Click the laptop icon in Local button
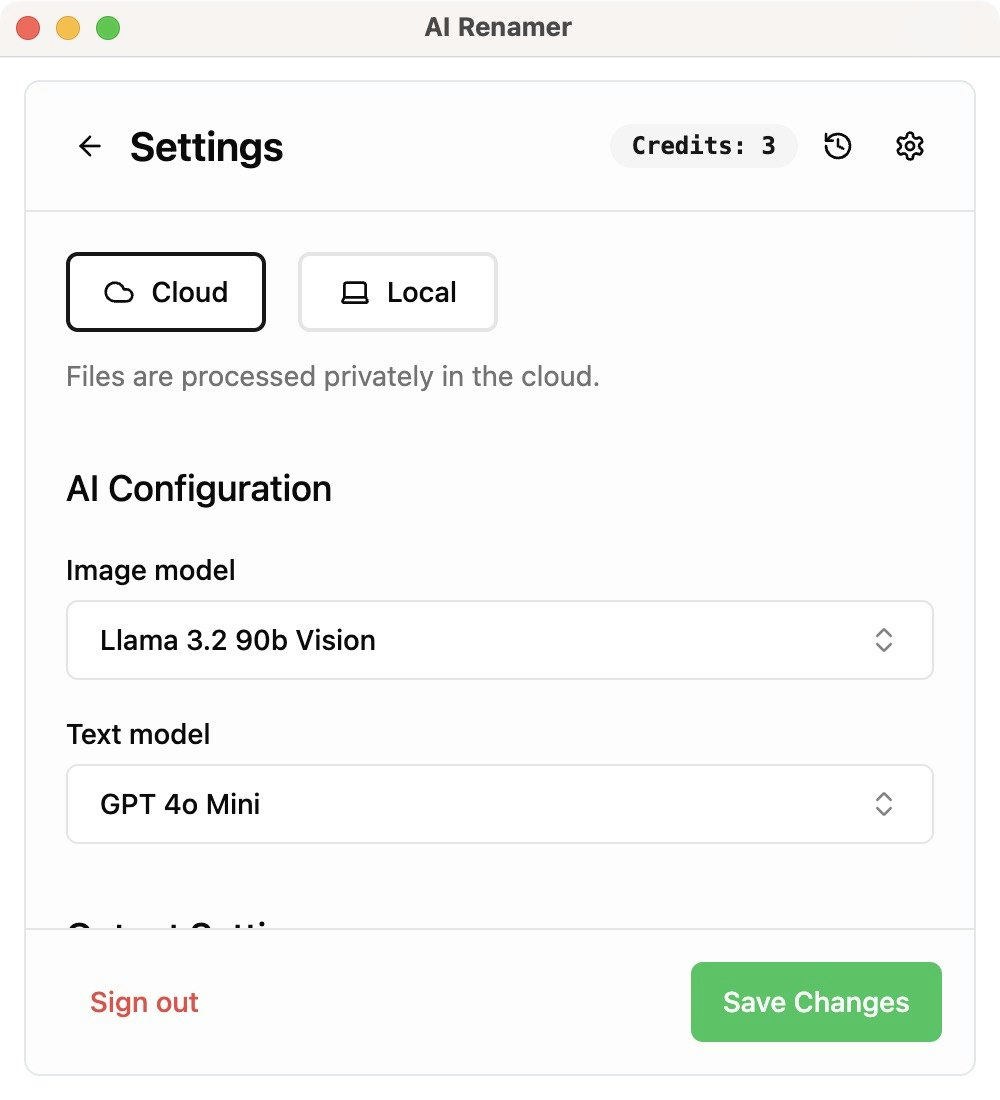The height and width of the screenshot is (1100, 1000). click(355, 293)
